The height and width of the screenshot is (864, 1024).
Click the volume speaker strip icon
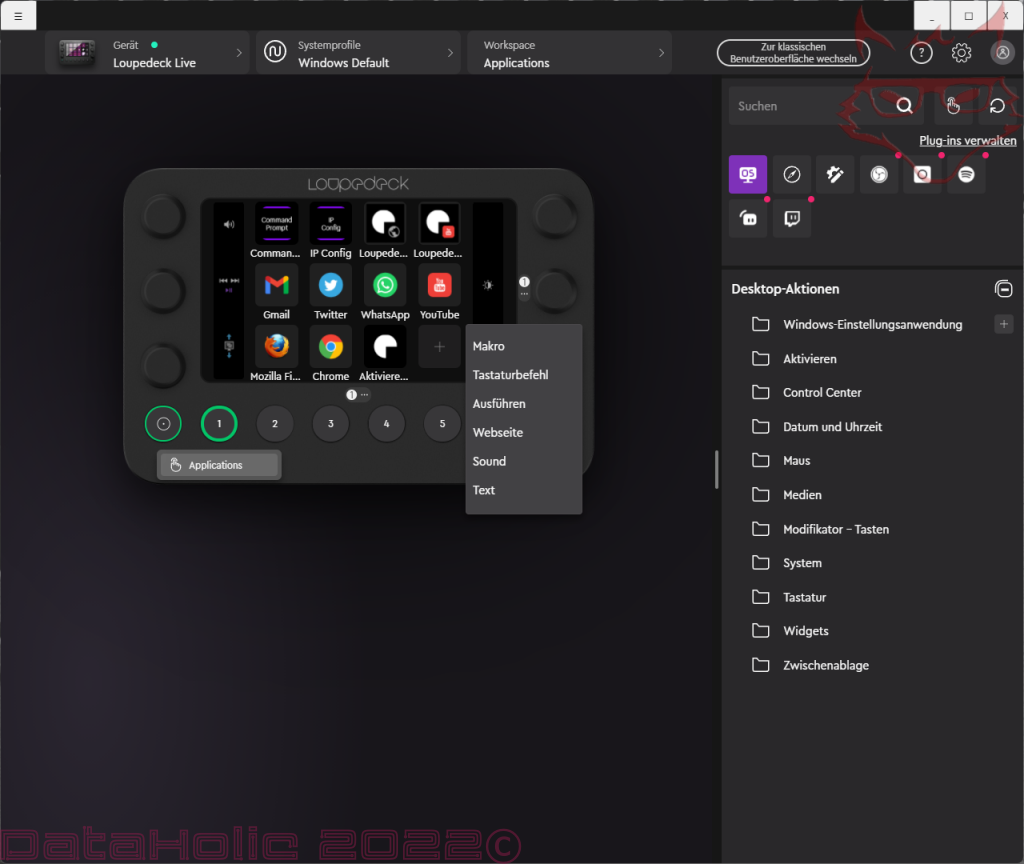(229, 225)
